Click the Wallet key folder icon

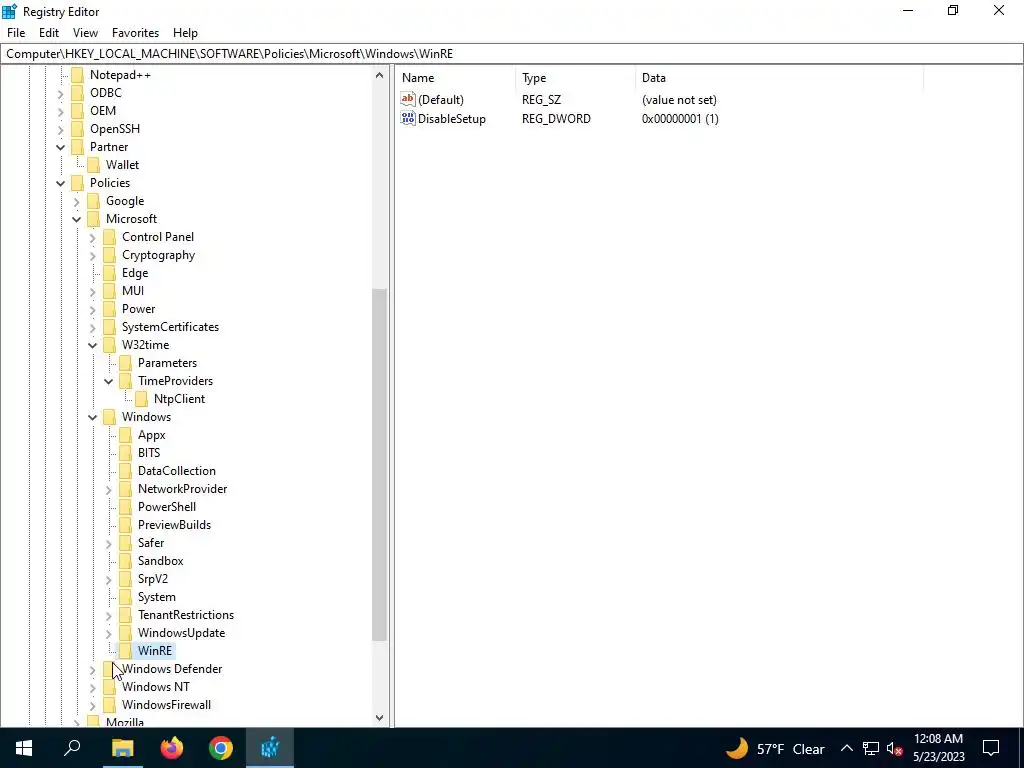click(93, 165)
